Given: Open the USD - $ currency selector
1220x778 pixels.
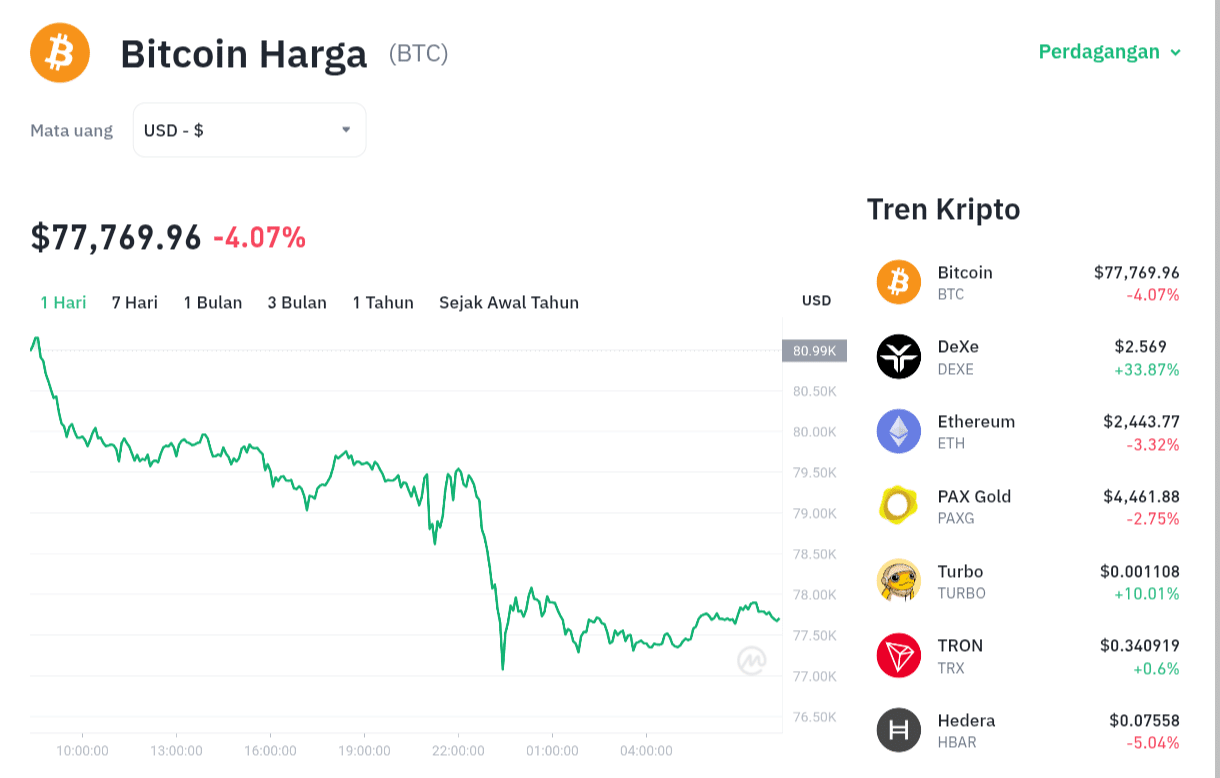Looking at the screenshot, I should click(x=249, y=130).
